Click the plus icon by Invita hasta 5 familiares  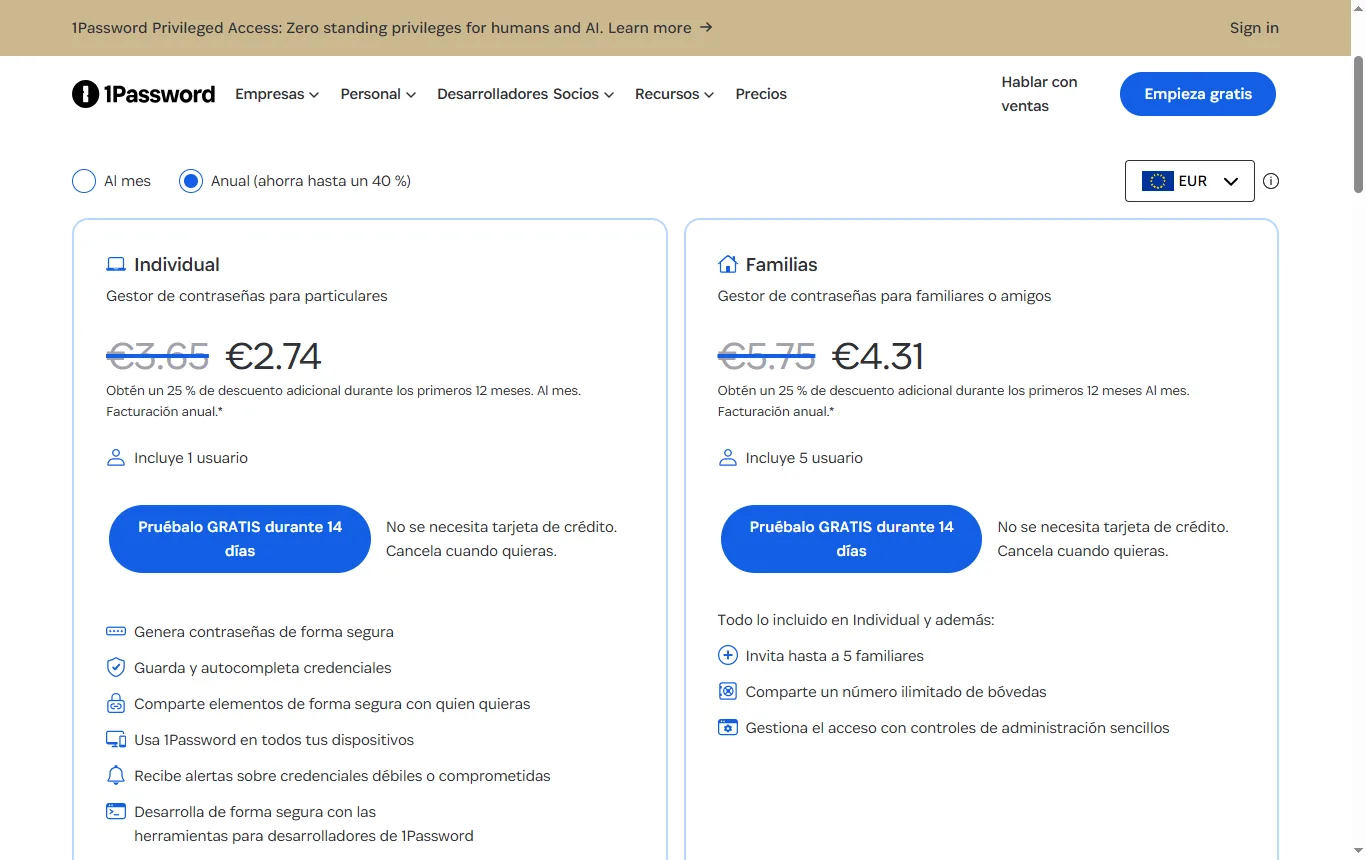[x=727, y=656]
